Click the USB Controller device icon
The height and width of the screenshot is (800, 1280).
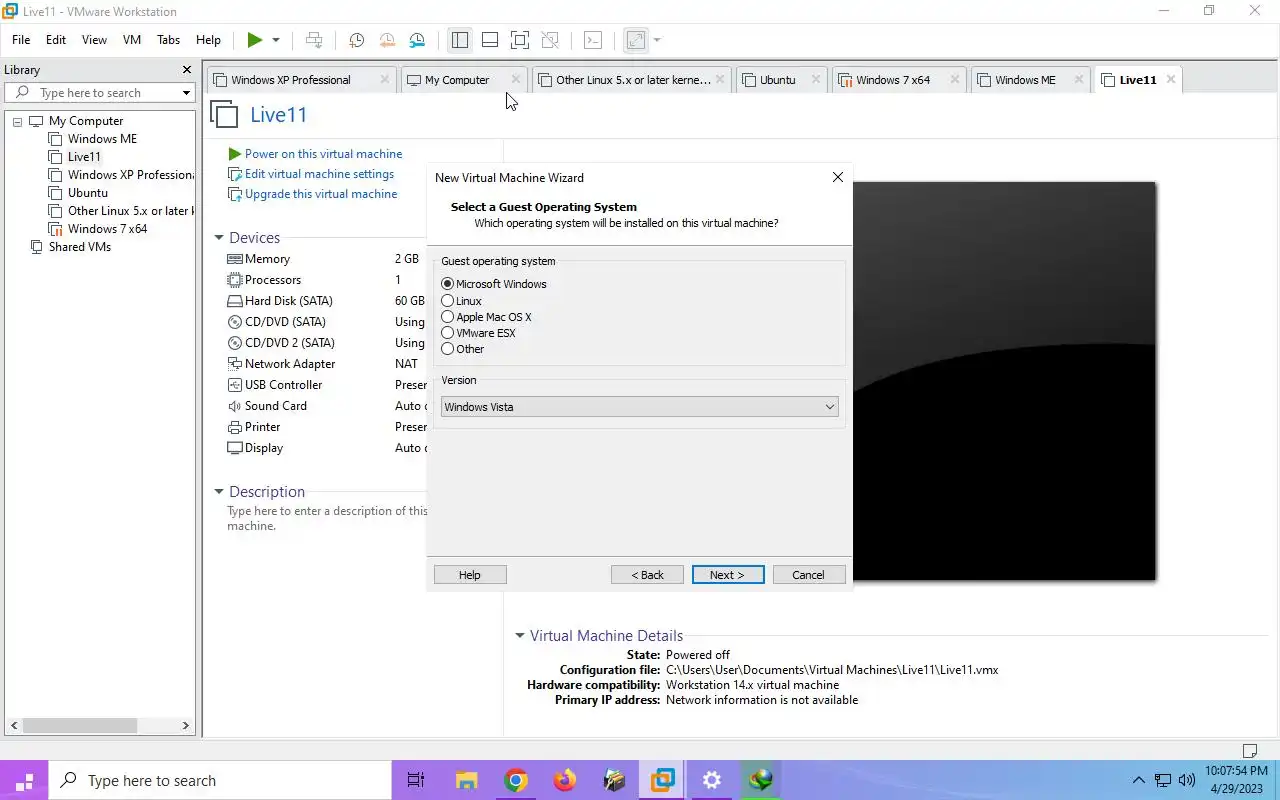[235, 385]
